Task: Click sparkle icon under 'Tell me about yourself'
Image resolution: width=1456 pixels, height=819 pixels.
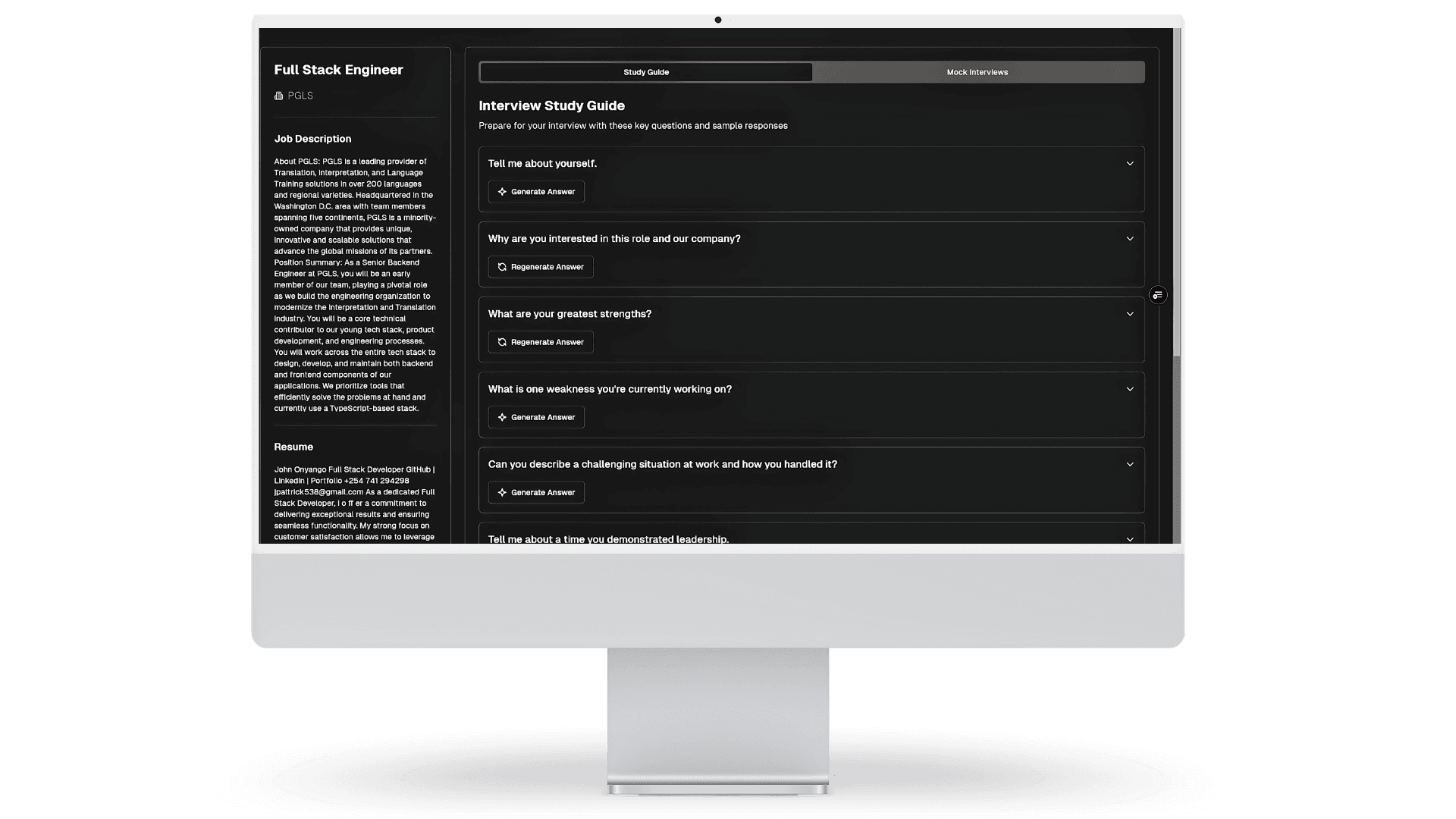Action: pos(502,192)
